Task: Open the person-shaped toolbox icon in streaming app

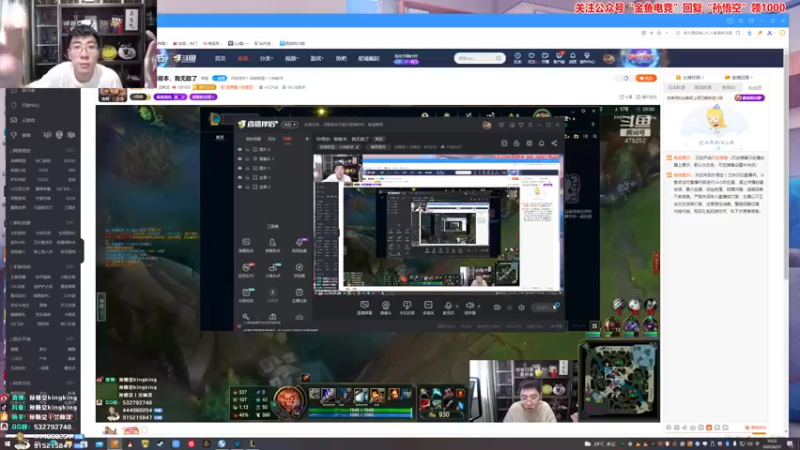Action: [272, 242]
